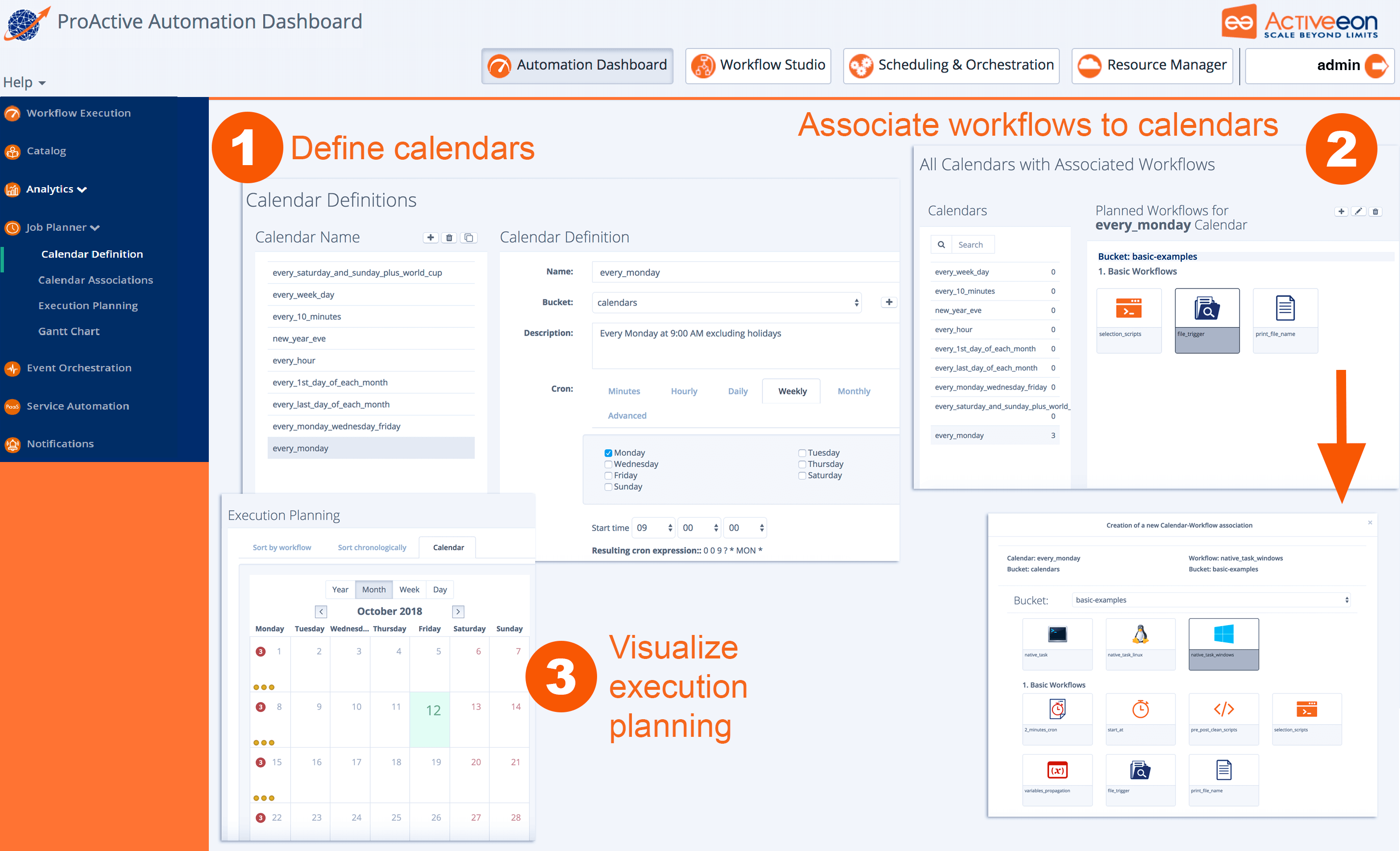
Task: Go to previous month in calendar
Action: click(x=321, y=611)
